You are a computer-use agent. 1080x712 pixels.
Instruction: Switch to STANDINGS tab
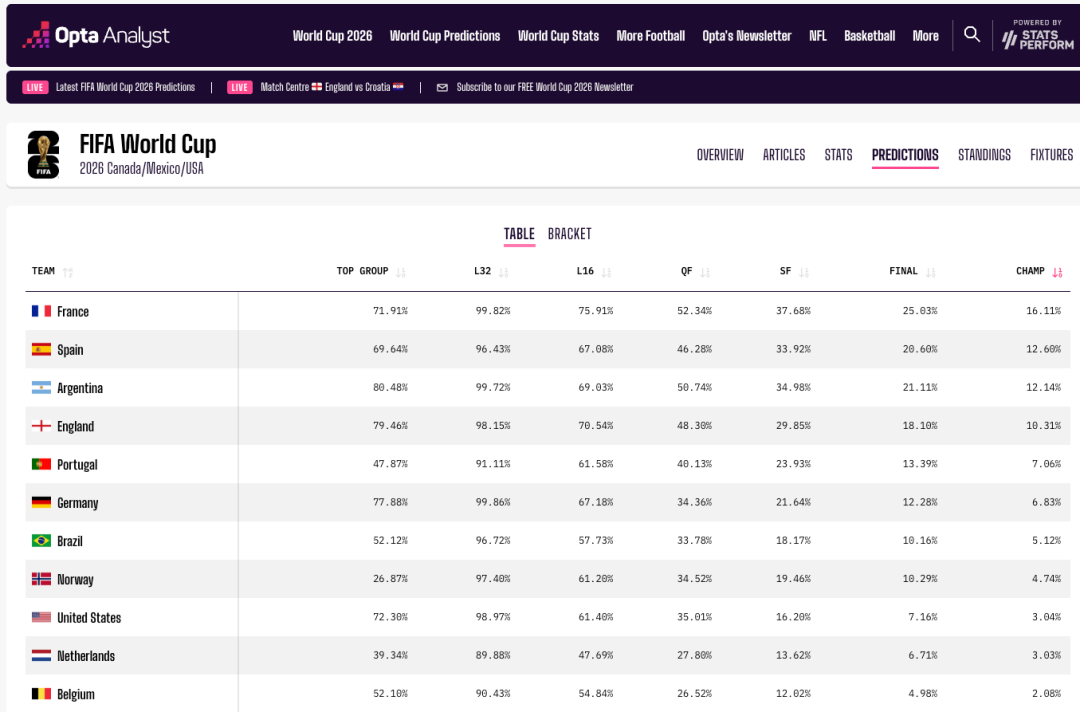pos(984,155)
